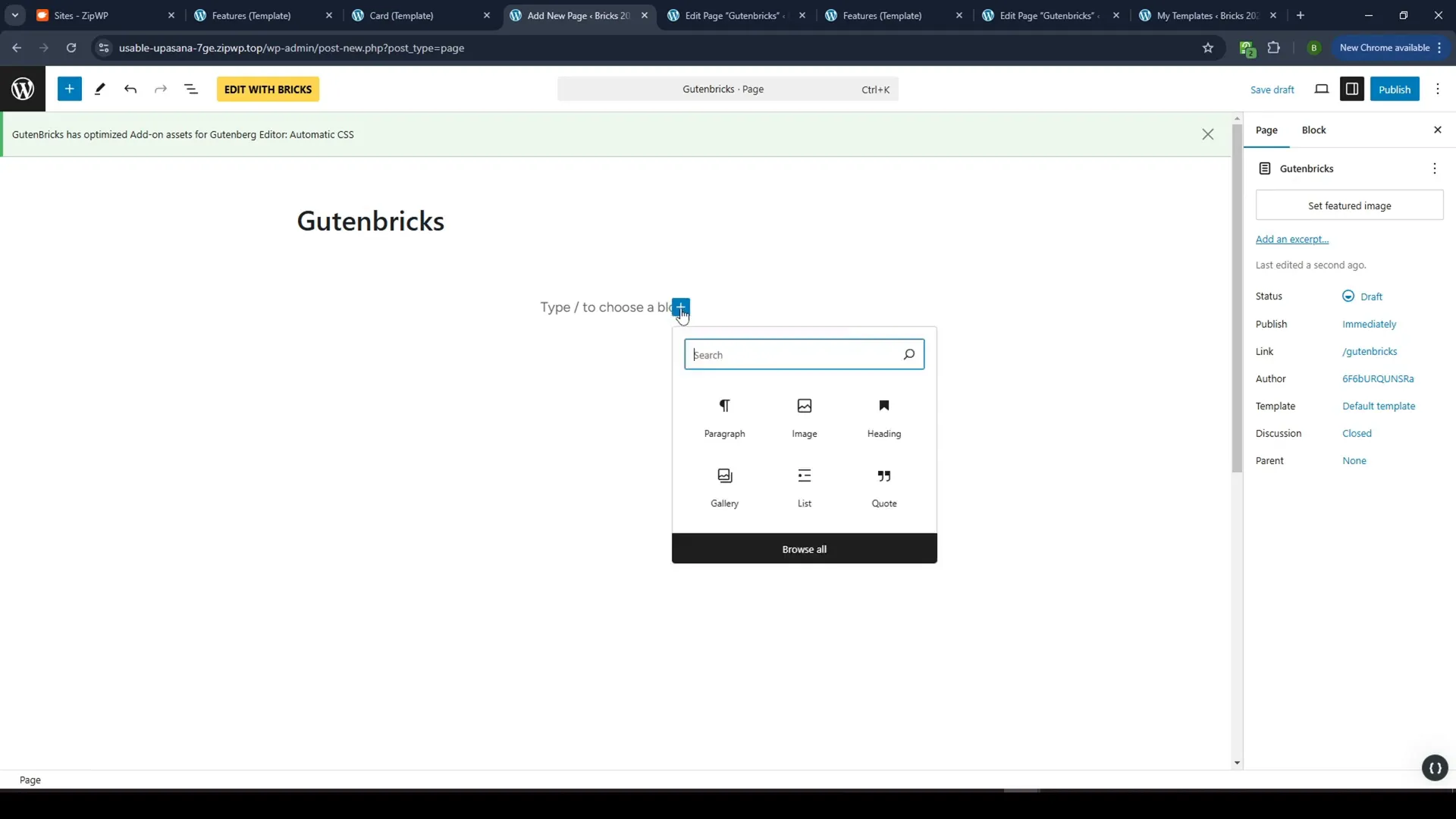Click the redo arrow icon
Screen dimensions: 1456x819
pyautogui.click(x=160, y=89)
